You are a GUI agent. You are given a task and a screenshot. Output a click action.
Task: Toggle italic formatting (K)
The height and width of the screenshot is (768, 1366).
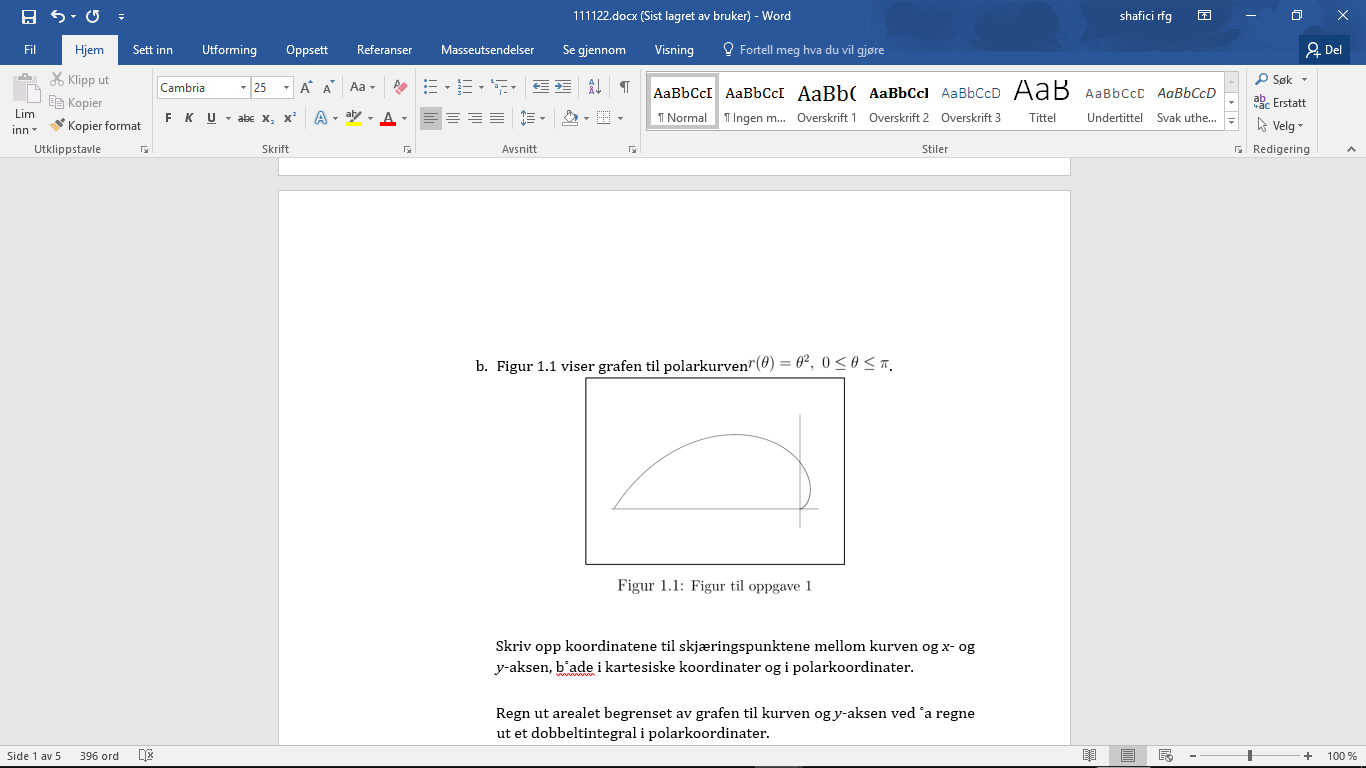point(189,118)
